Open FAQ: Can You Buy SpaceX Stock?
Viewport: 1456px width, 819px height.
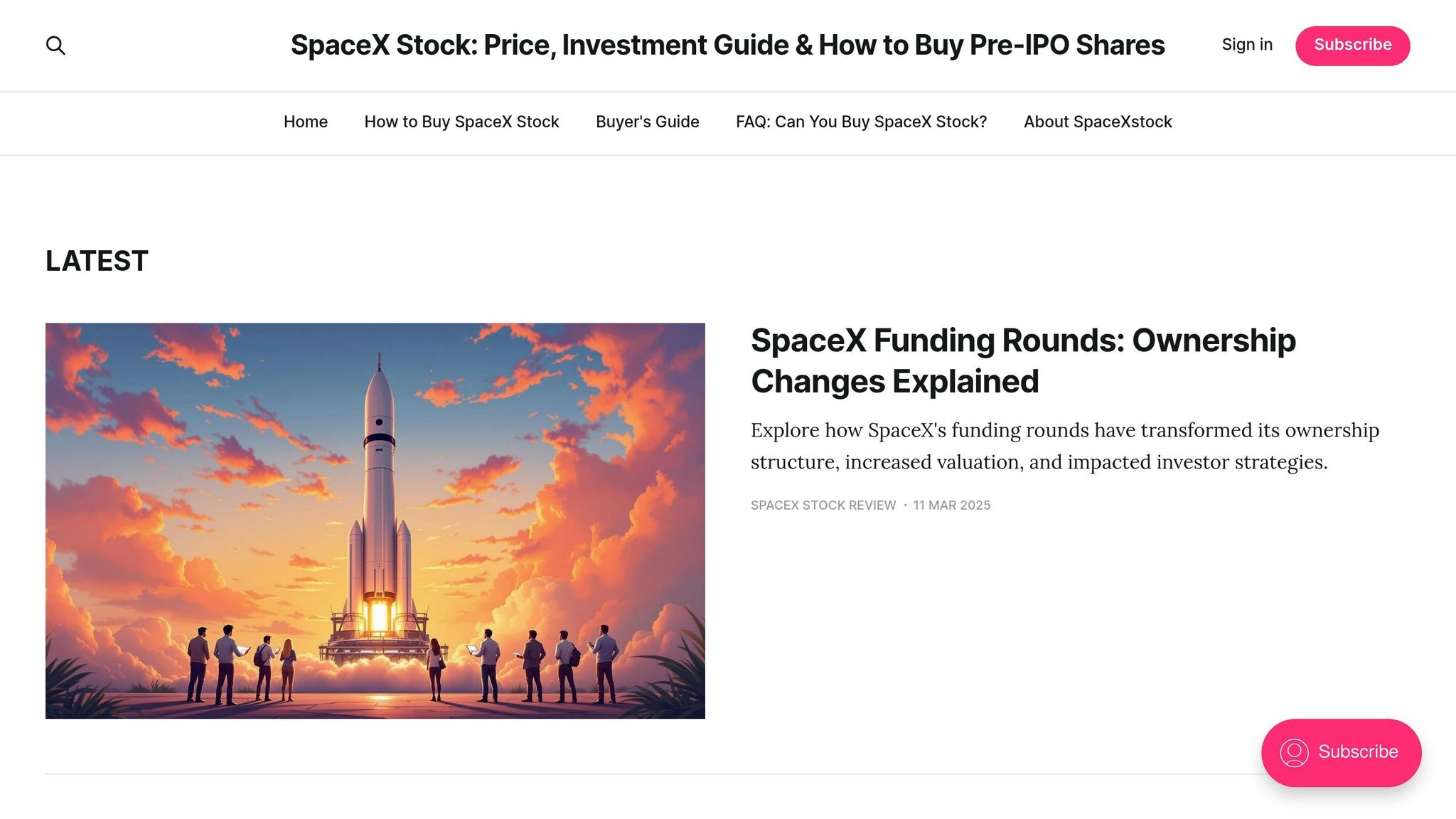tap(861, 122)
